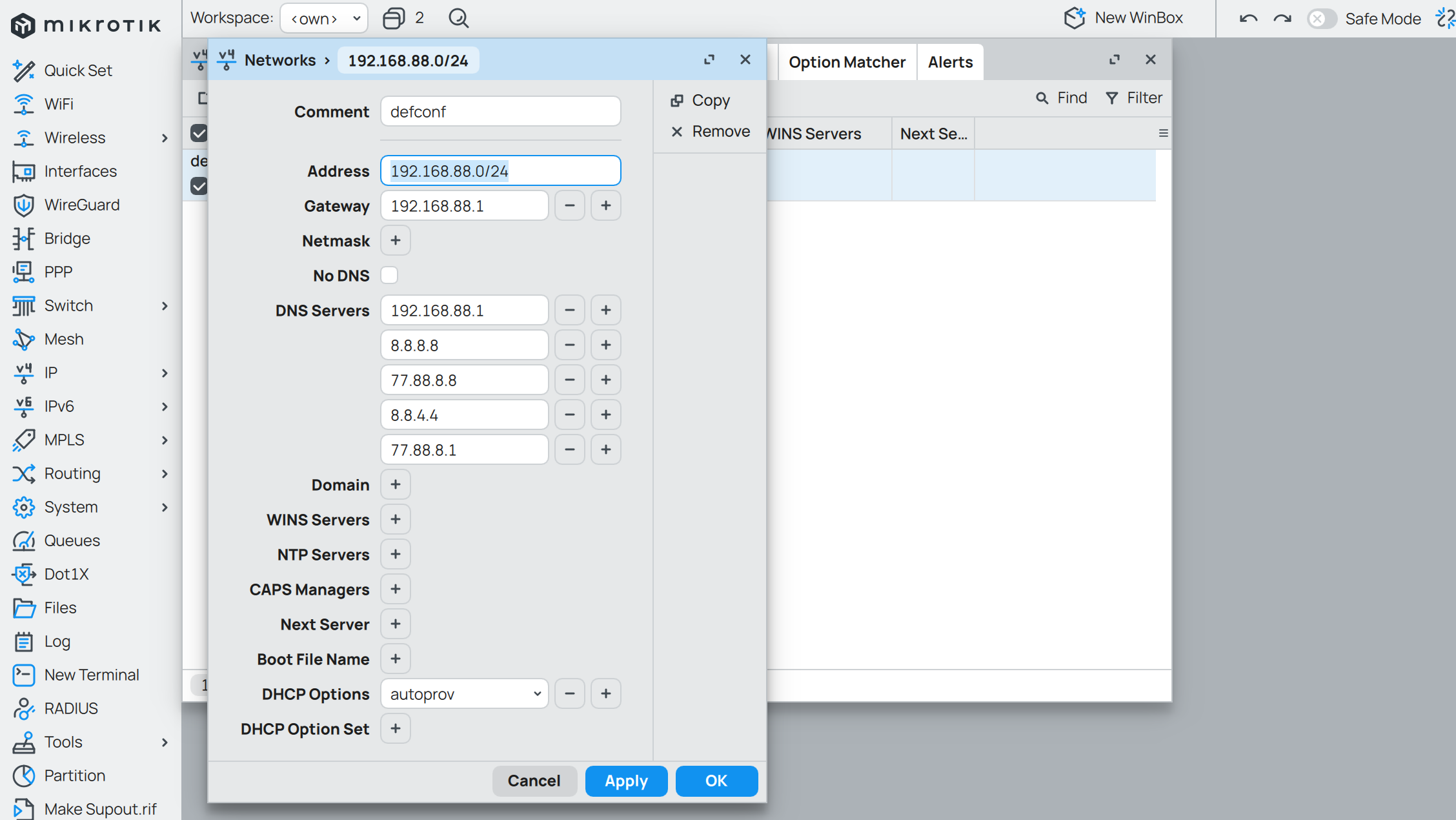Screen dimensions: 1456x820
Task: Open the DHCP Options autoprov dropdown
Action: point(464,694)
